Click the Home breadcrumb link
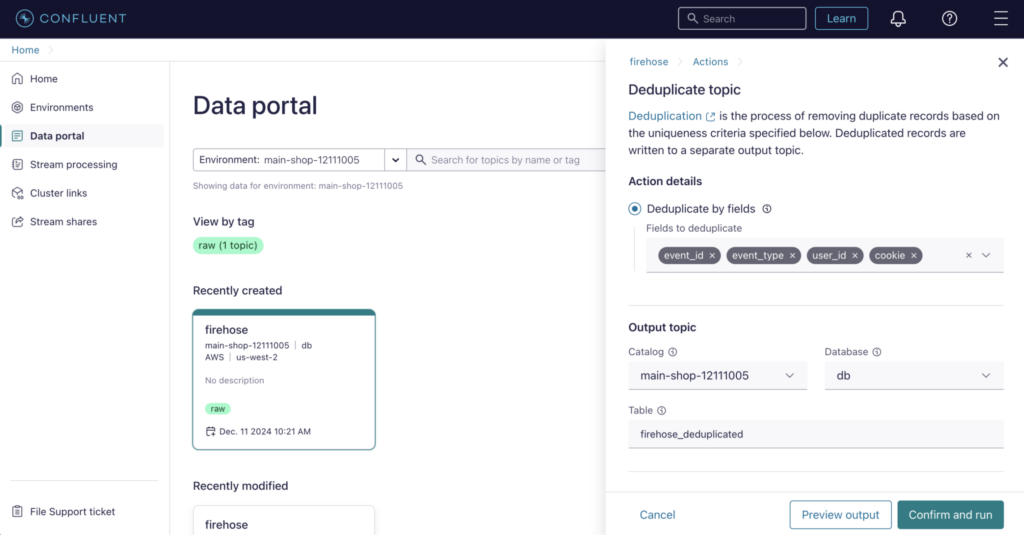The width and height of the screenshot is (1024, 535). pyautogui.click(x=25, y=50)
